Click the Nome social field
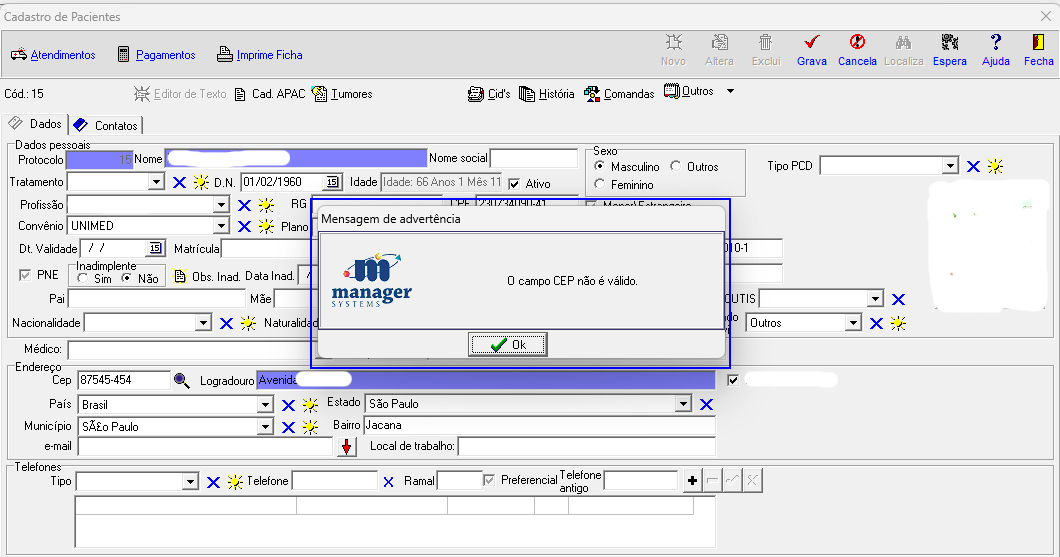 (533, 158)
